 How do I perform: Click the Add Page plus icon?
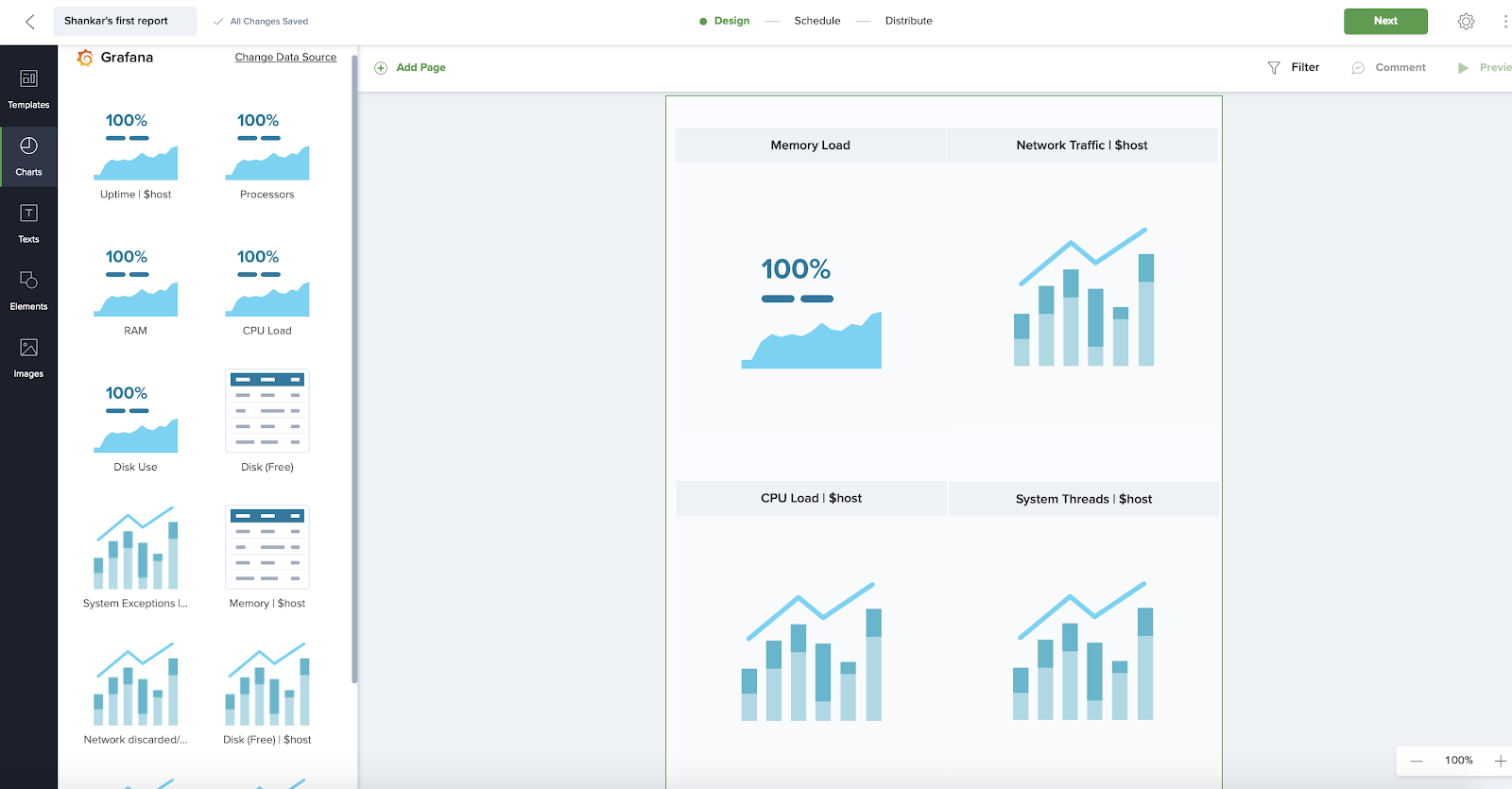point(381,68)
